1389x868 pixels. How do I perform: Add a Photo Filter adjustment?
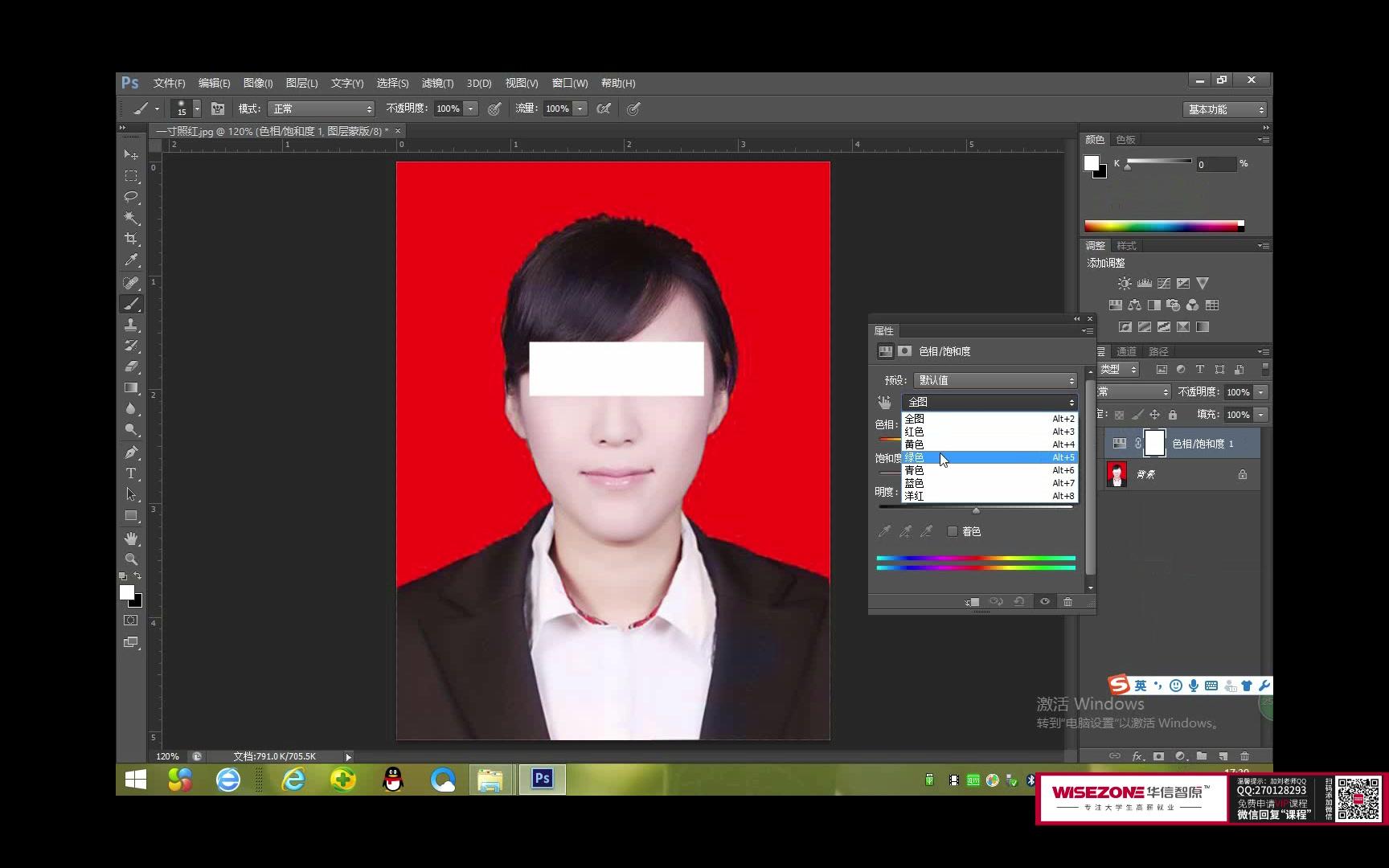pos(1174,305)
